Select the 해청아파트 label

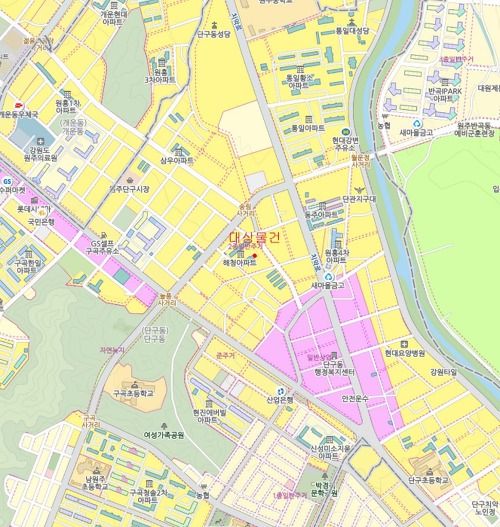[x=240, y=262]
